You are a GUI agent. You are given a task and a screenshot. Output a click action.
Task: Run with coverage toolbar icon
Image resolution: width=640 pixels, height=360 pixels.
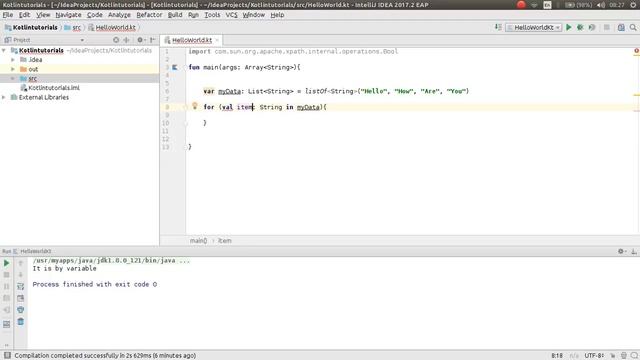click(592, 27)
